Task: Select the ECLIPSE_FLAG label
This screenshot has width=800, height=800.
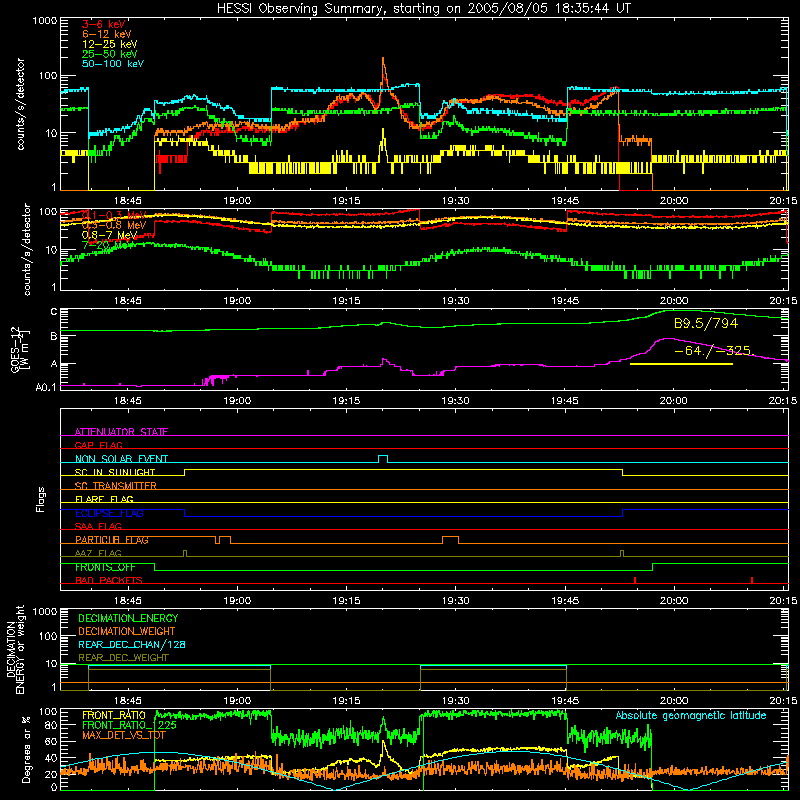Action: point(109,513)
